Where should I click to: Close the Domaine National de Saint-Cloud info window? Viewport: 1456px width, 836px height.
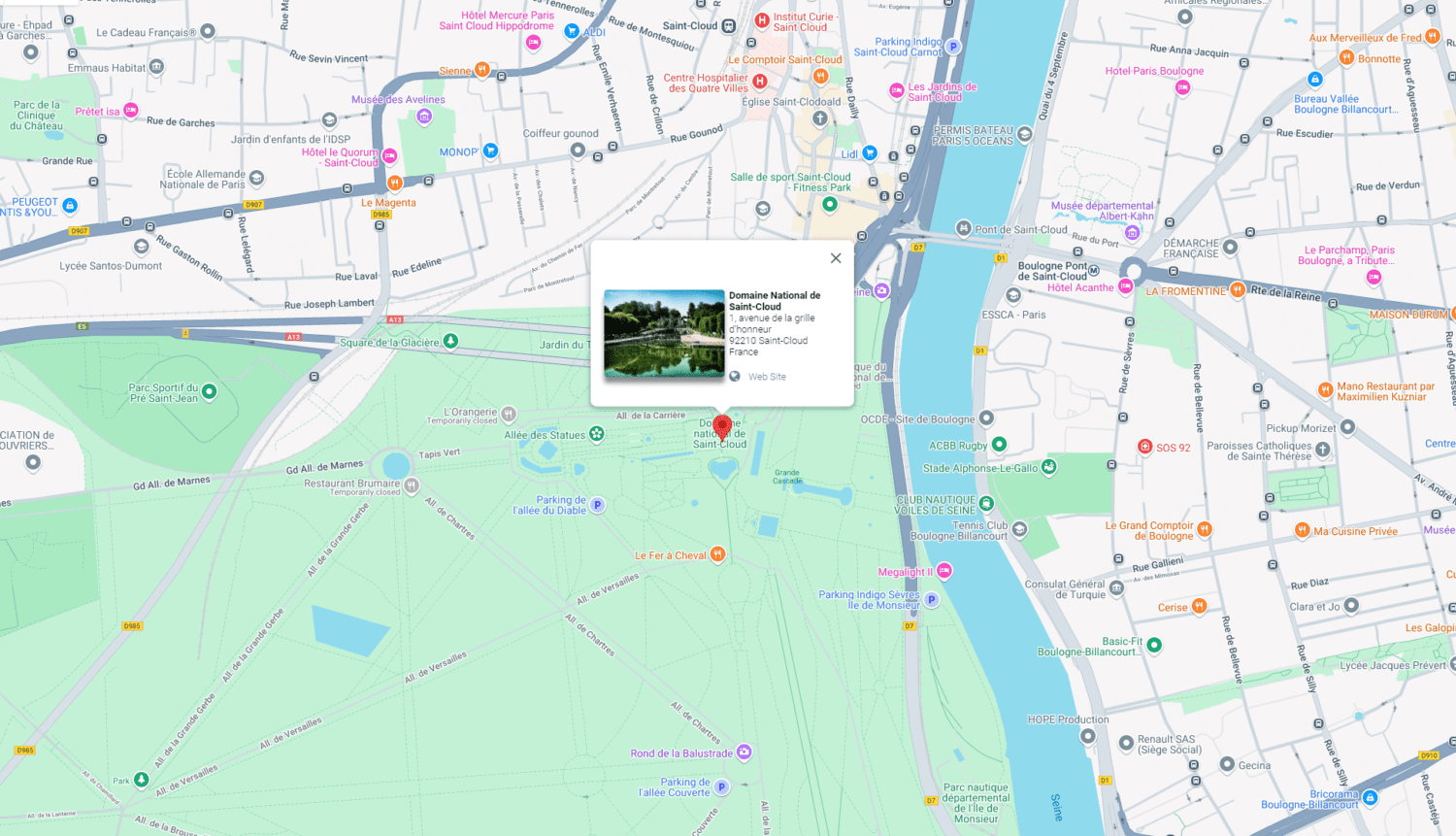click(x=836, y=258)
